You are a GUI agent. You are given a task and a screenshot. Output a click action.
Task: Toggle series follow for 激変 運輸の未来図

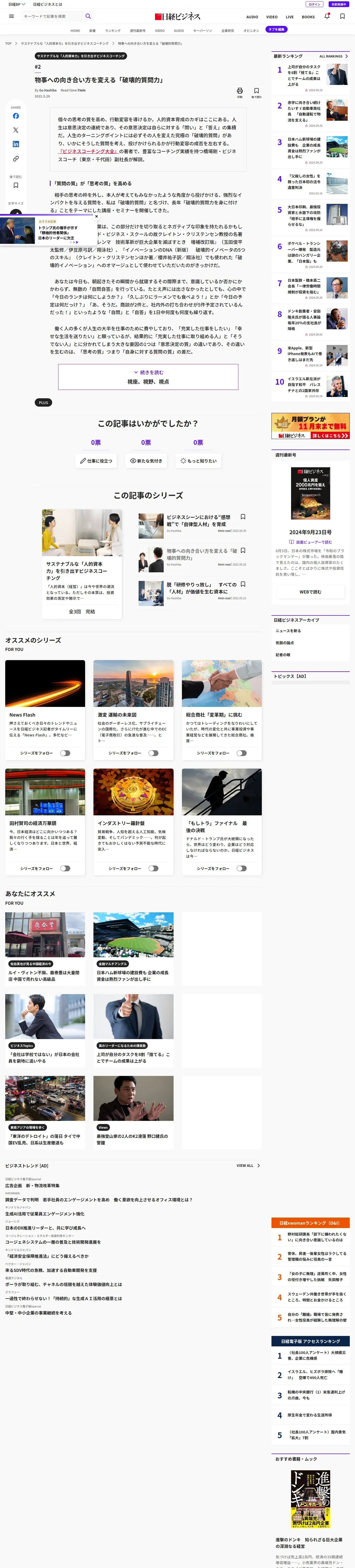click(153, 753)
